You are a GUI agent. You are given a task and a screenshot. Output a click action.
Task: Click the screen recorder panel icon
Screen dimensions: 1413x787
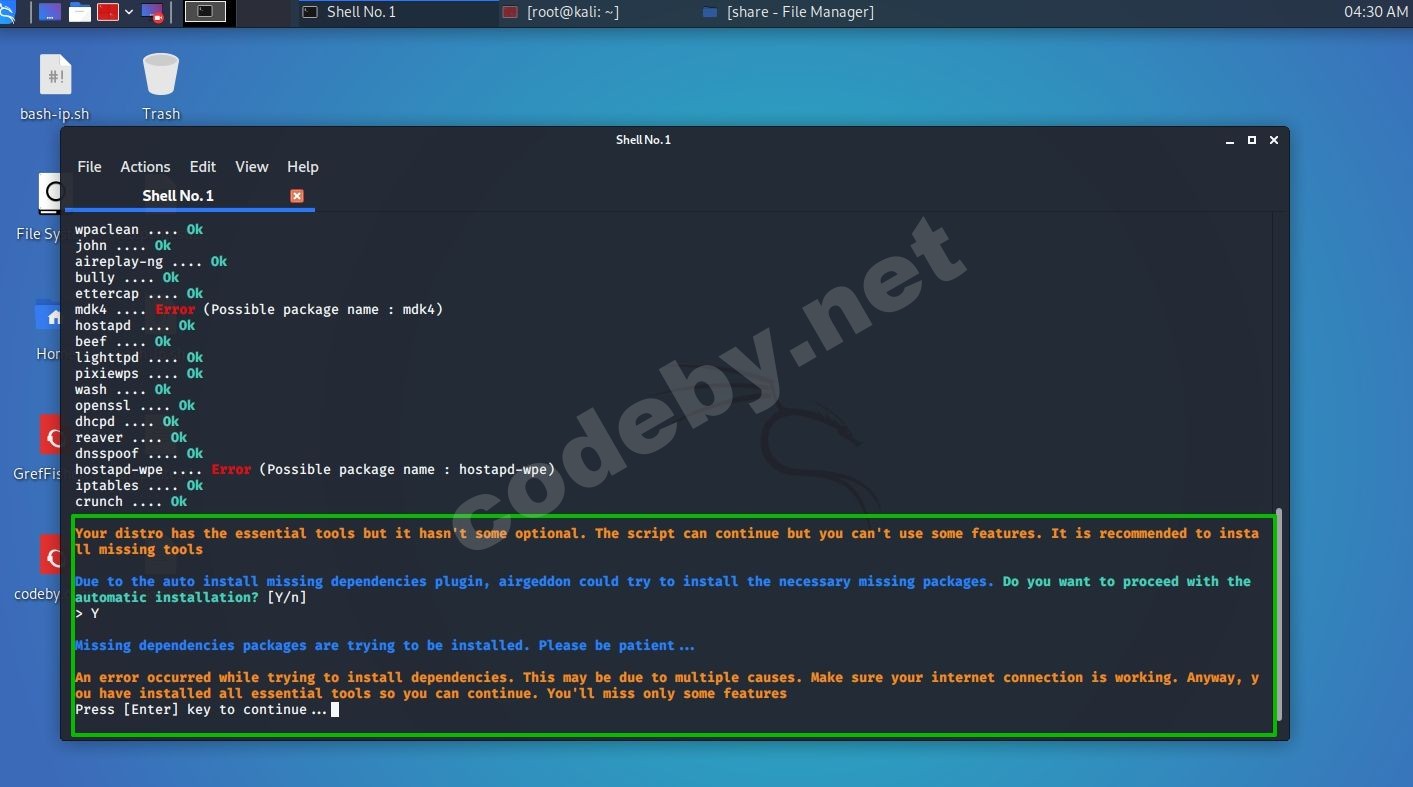point(152,12)
